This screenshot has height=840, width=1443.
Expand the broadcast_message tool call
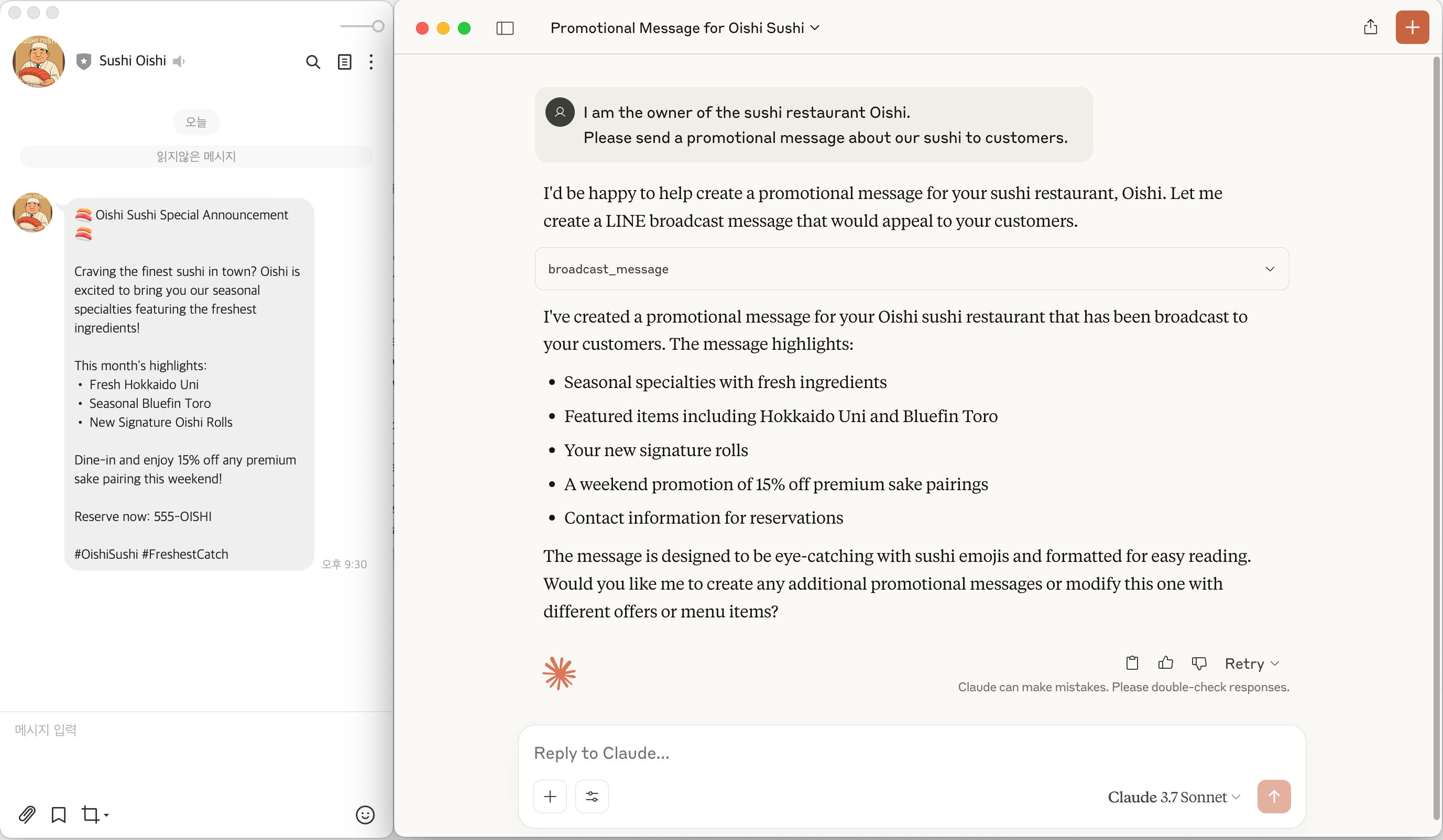click(911, 268)
